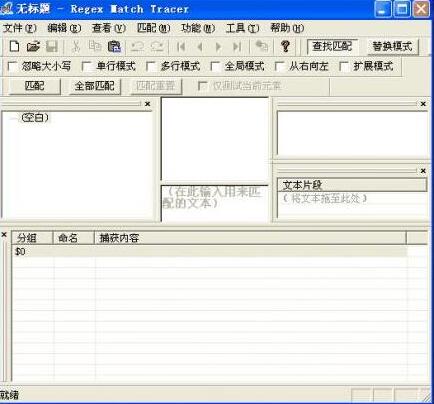Click the Redo arrow icon
The width and height of the screenshot is (434, 404).
pyautogui.click(x=157, y=46)
